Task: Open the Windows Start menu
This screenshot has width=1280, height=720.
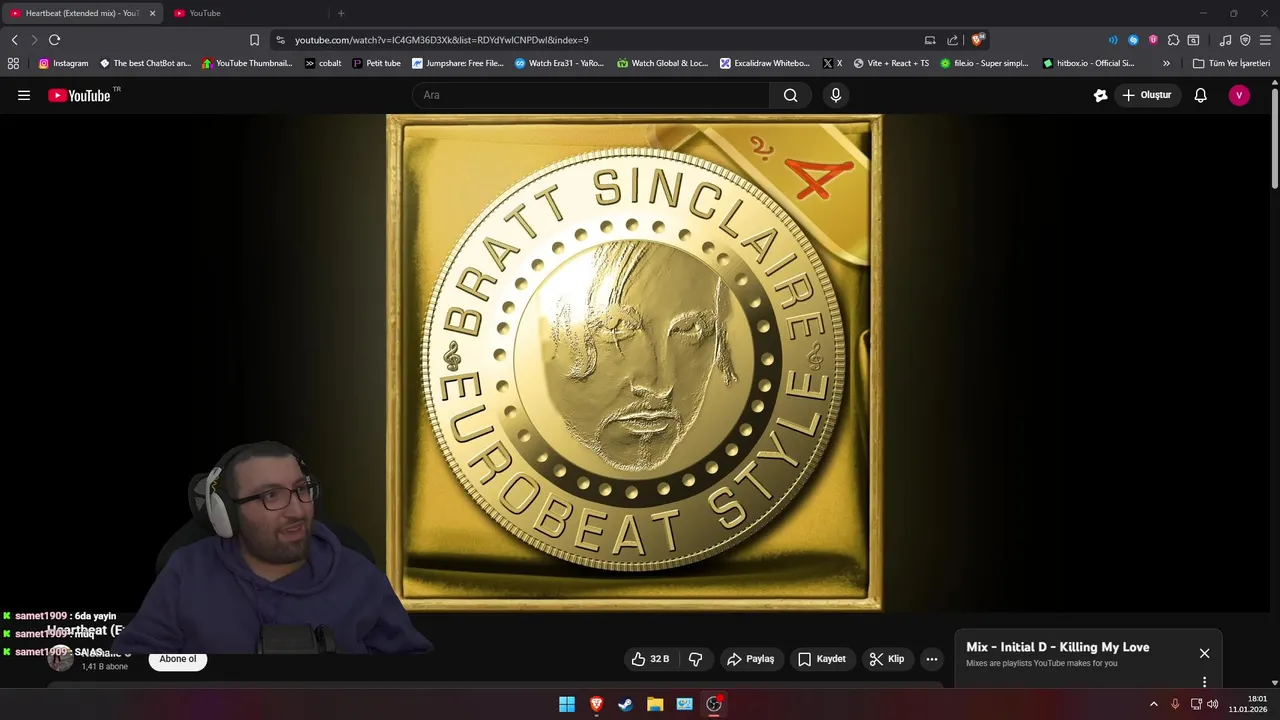Action: (567, 704)
